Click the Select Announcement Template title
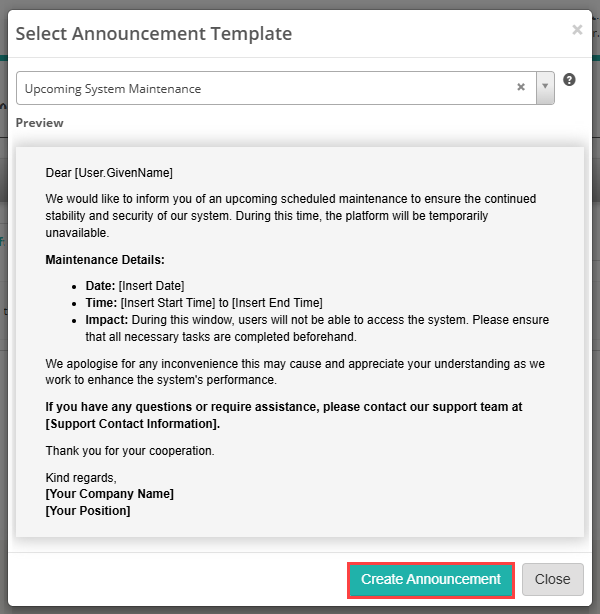 [154, 33]
